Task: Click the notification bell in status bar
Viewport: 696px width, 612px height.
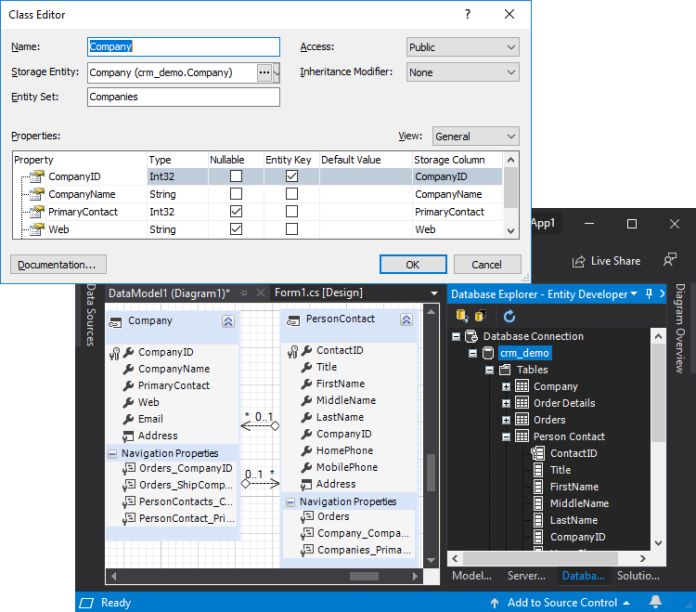Action: point(655,602)
